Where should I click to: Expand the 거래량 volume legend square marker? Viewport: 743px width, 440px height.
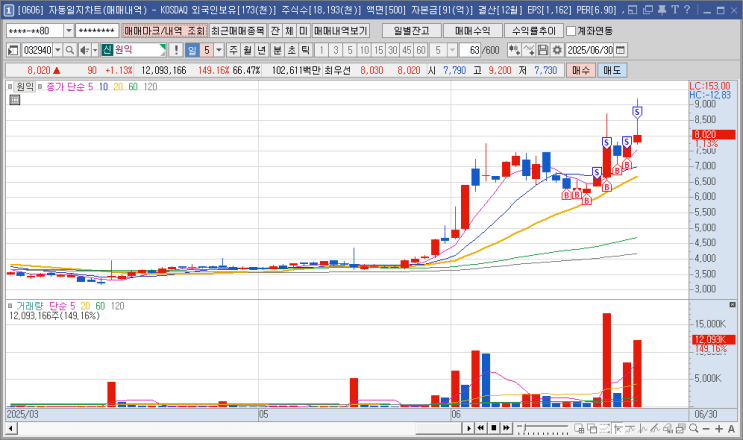[10, 306]
